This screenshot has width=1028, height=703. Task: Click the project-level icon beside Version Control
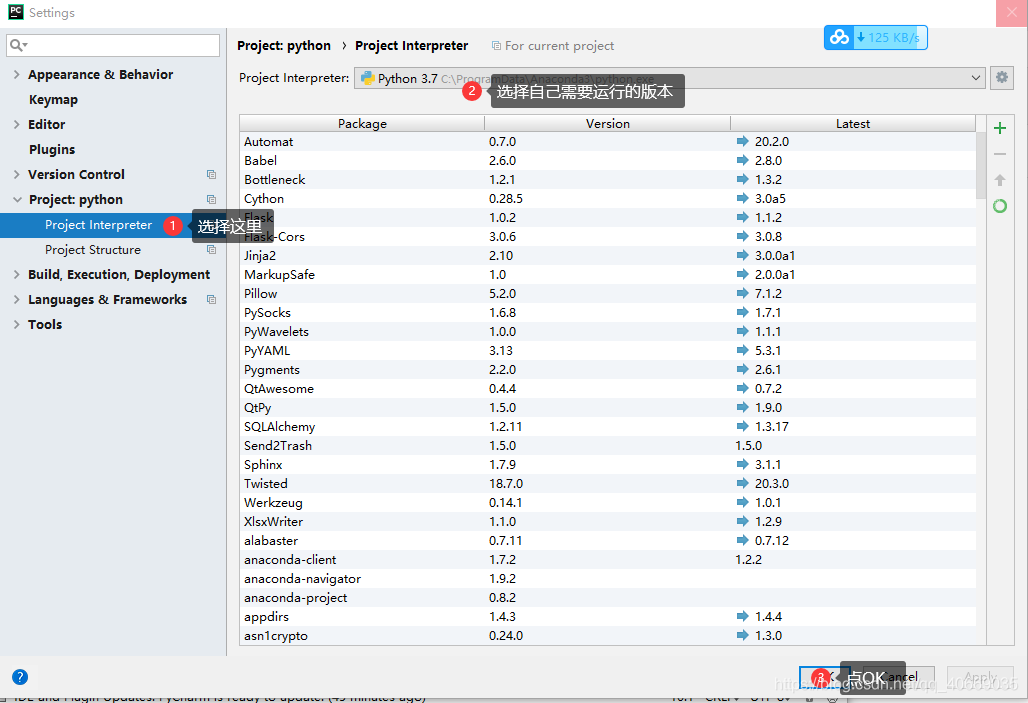211,174
